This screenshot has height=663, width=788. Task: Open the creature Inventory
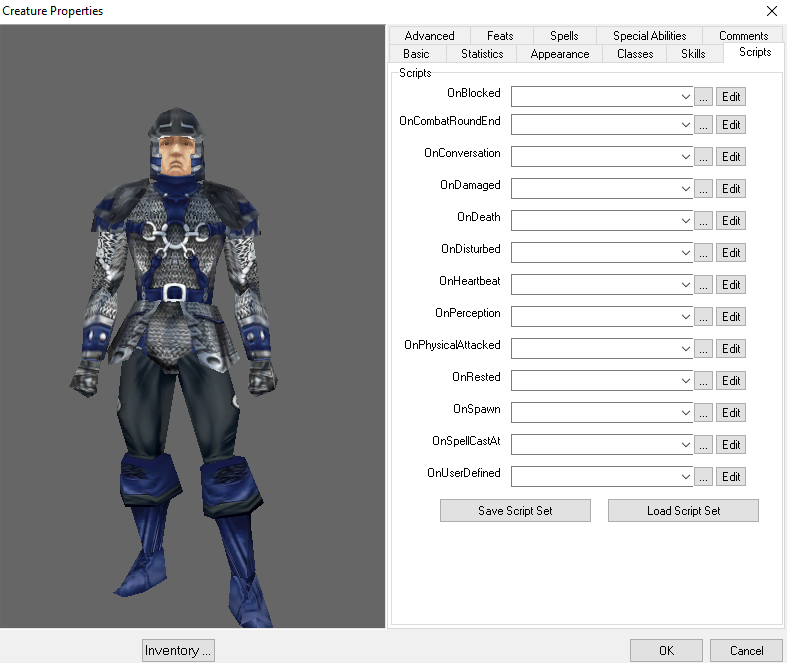pyautogui.click(x=178, y=650)
